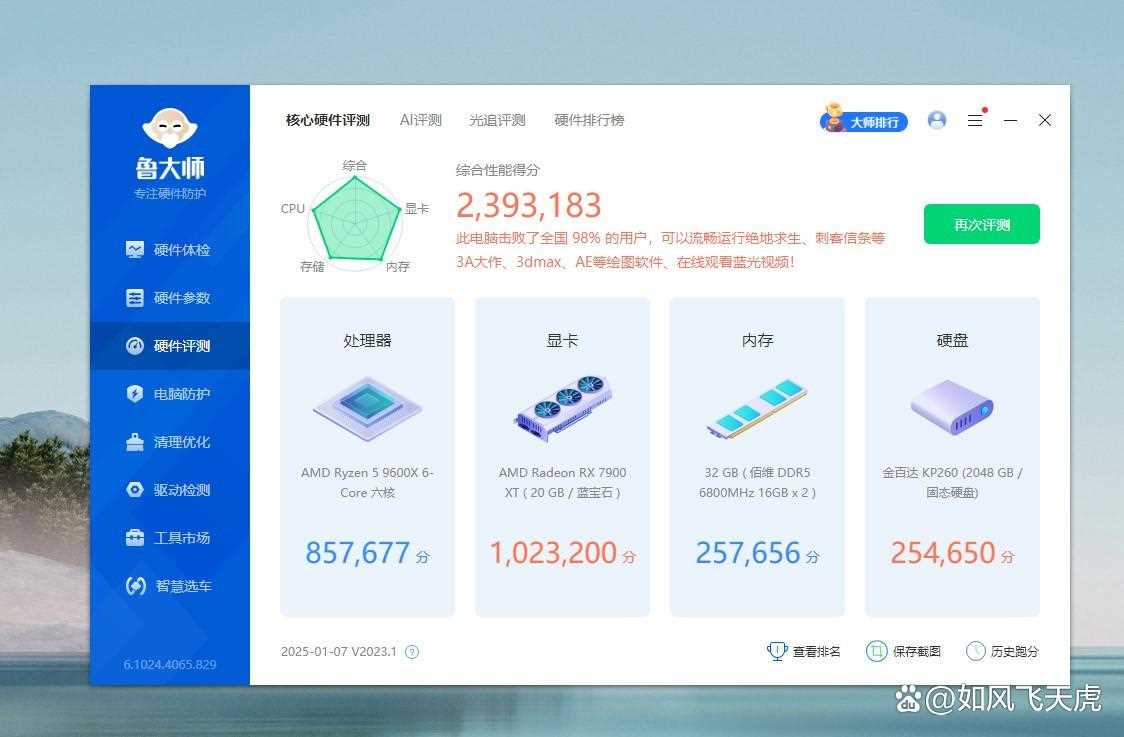Image resolution: width=1124 pixels, height=737 pixels.
Task: Open the 大师排行 ranking badge
Action: coord(862,120)
